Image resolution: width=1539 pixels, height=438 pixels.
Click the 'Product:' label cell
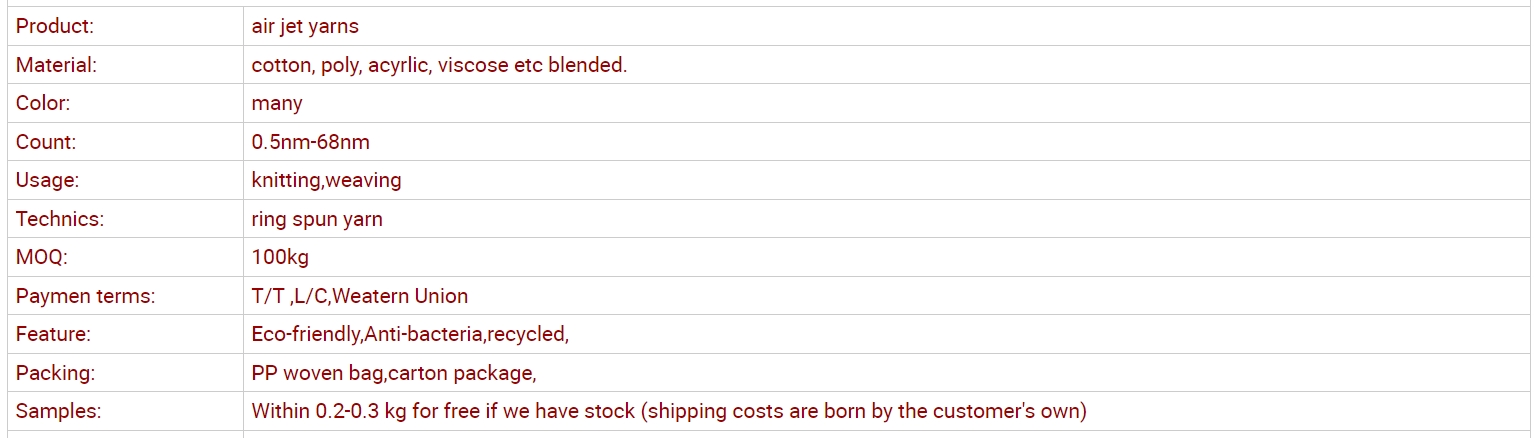click(125, 26)
